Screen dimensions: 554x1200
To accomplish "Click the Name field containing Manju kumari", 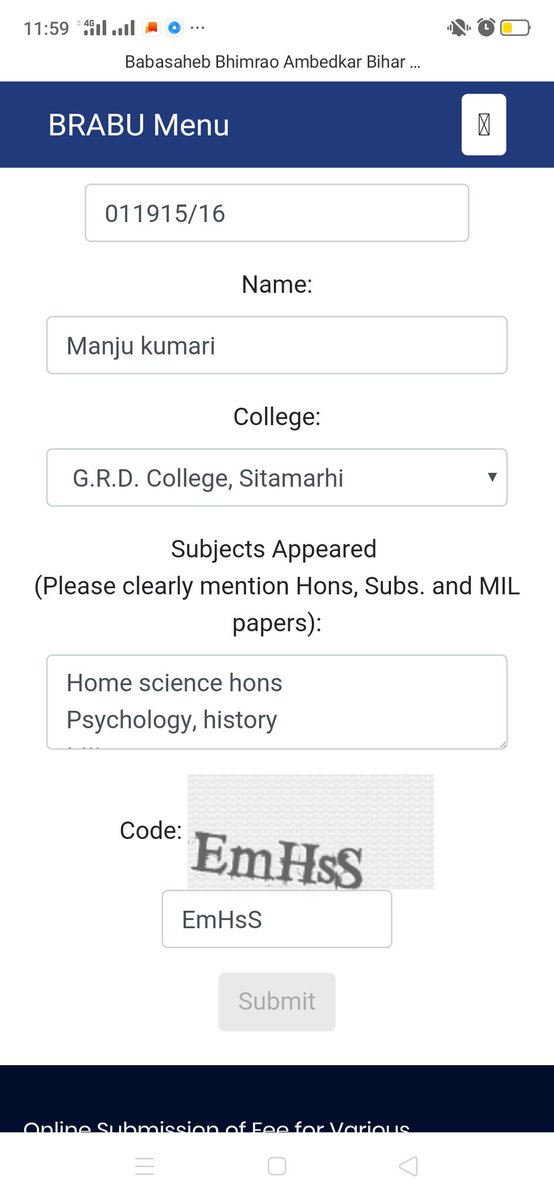I will click(277, 346).
